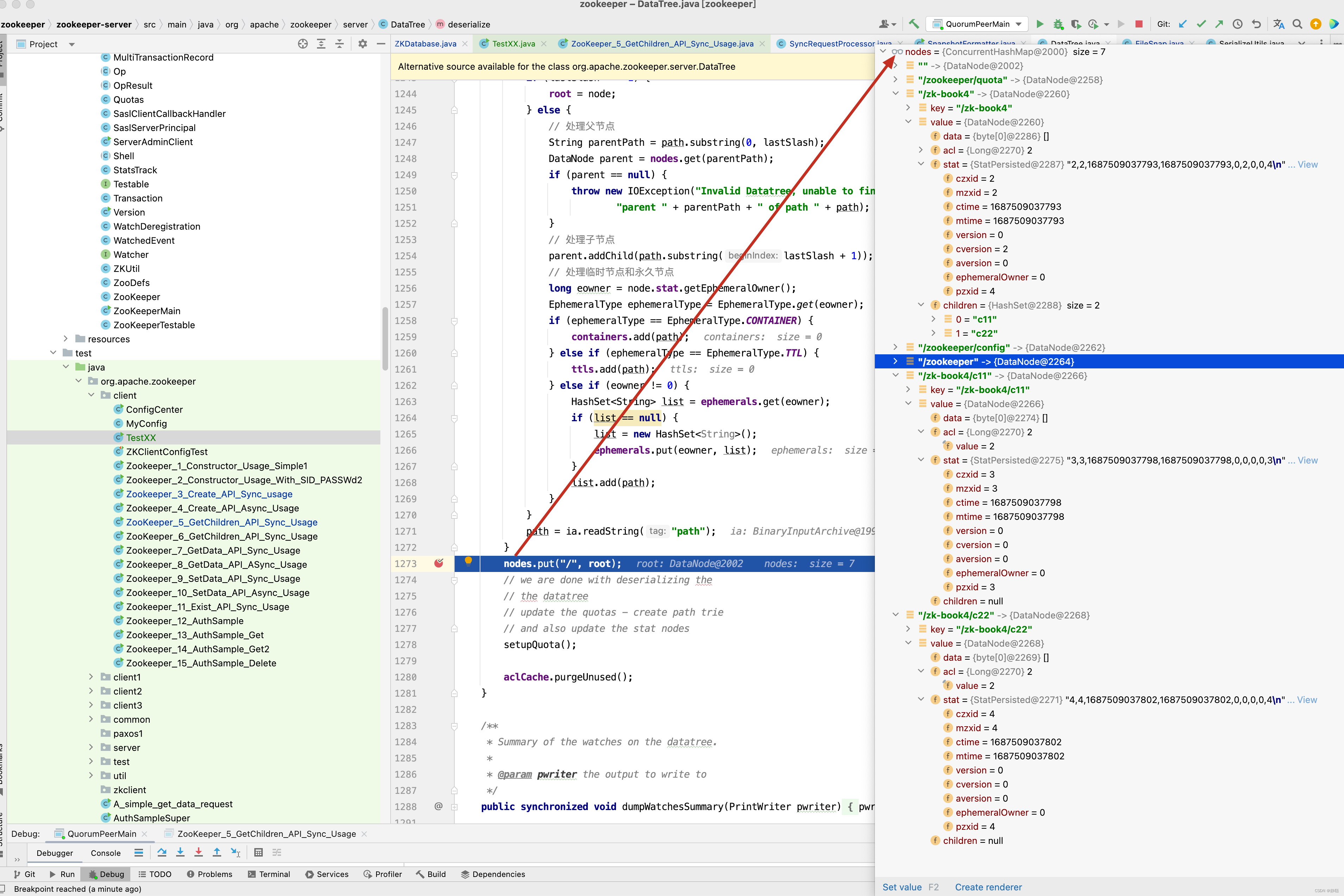1344x896 pixels.
Task: Expand all in Project panel toolbar
Action: [x=321, y=44]
